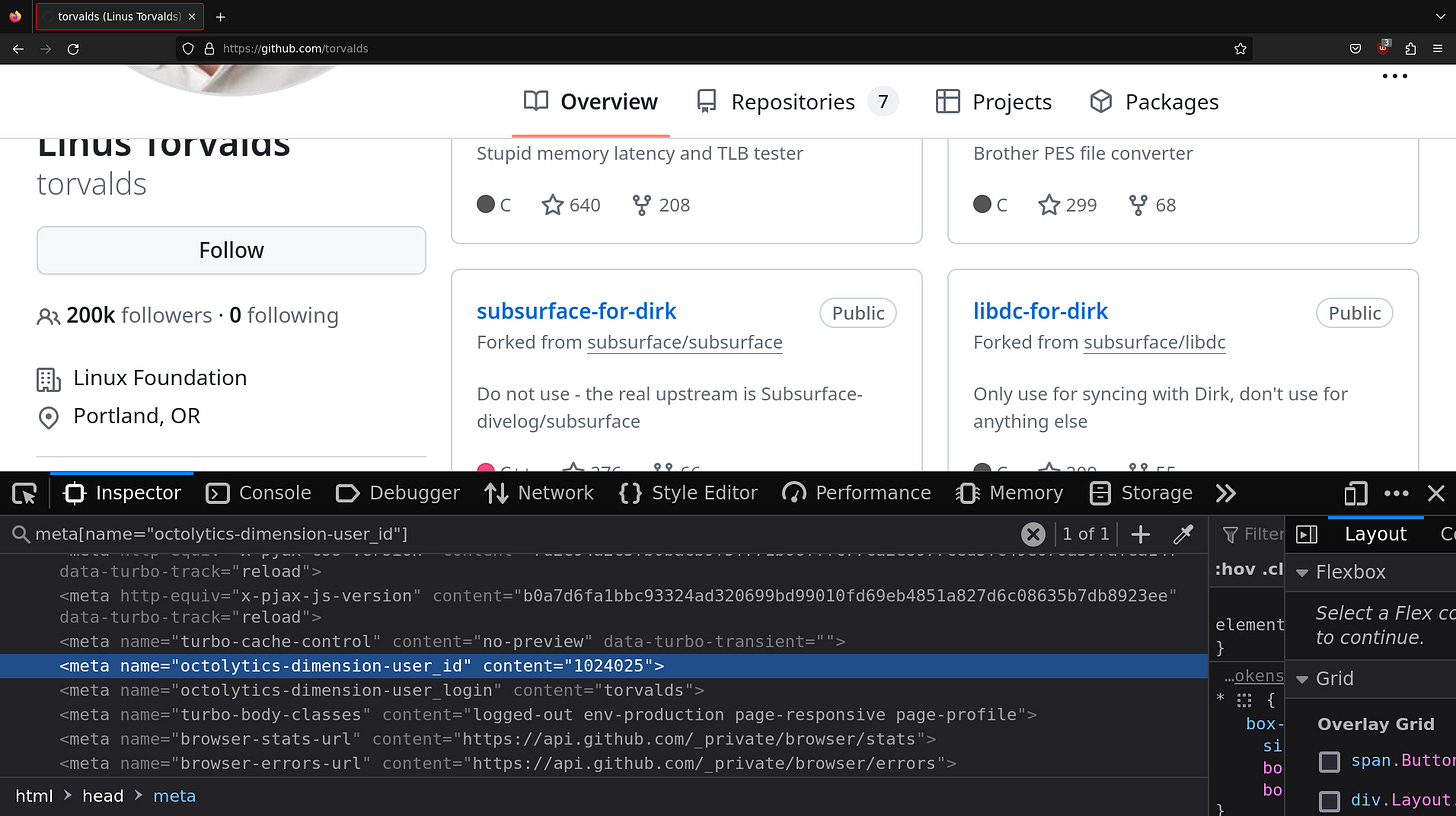Open the subsurface-for-dirk repository link
Viewport: 1456px width, 816px height.
click(x=576, y=311)
